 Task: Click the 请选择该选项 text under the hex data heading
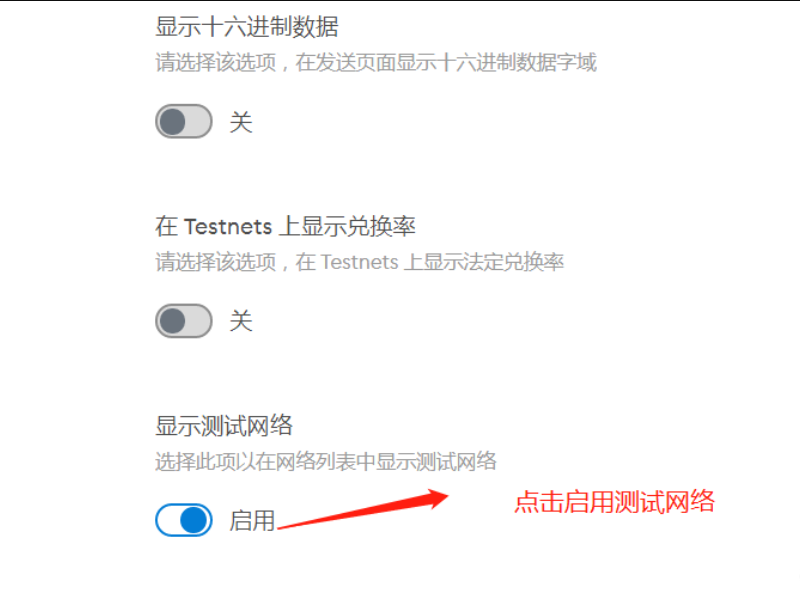tap(216, 63)
